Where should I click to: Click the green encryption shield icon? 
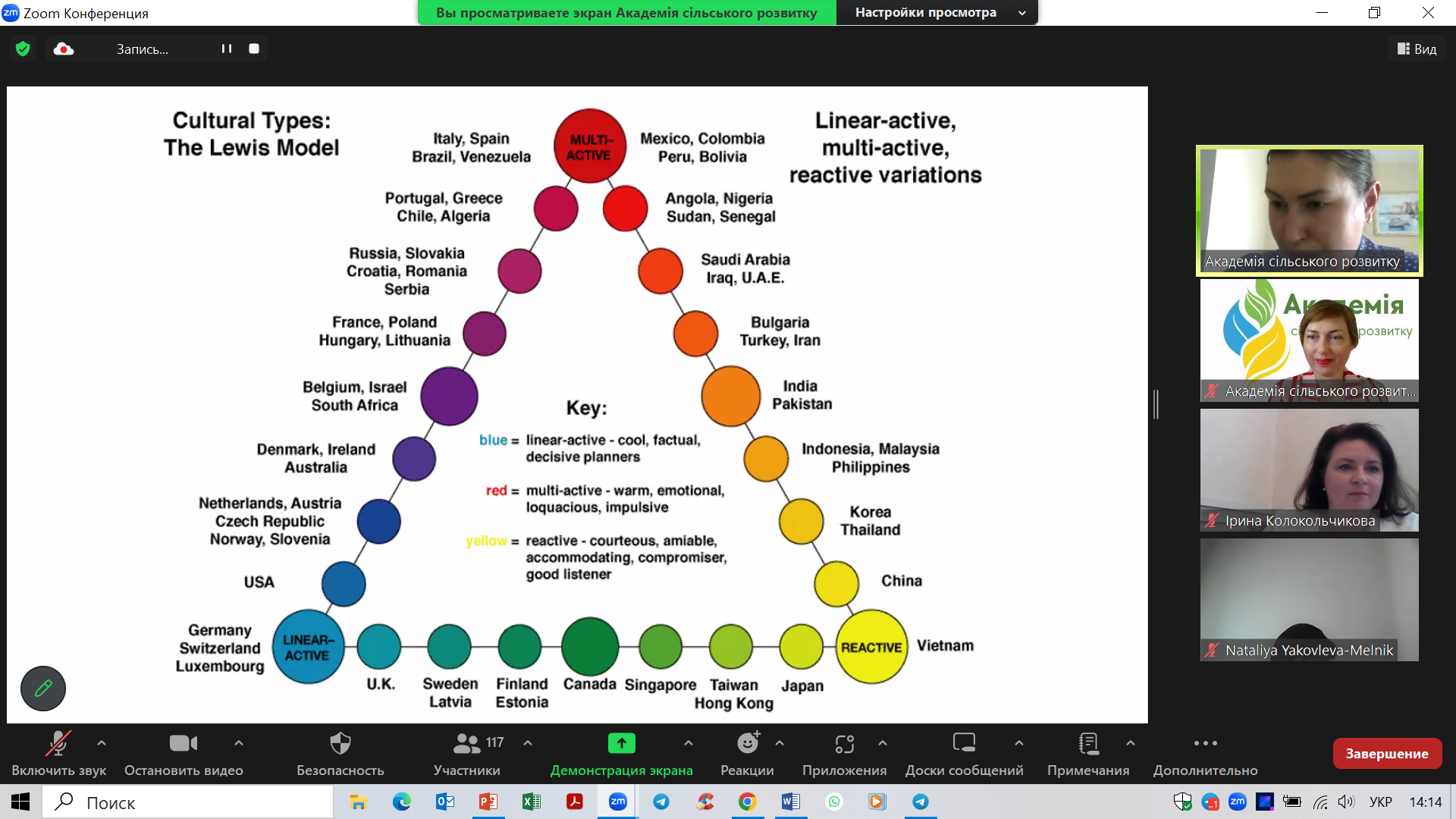23,49
